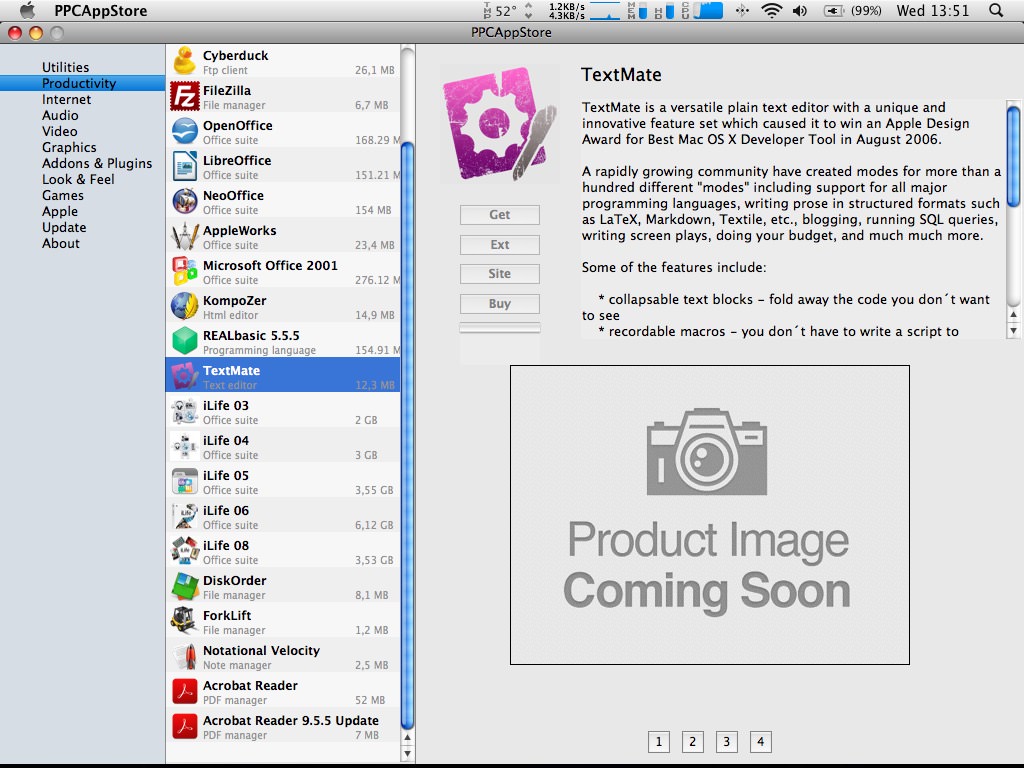This screenshot has height=768, width=1024.
Task: Click the Notational Velocity rocket icon
Action: coord(185,656)
